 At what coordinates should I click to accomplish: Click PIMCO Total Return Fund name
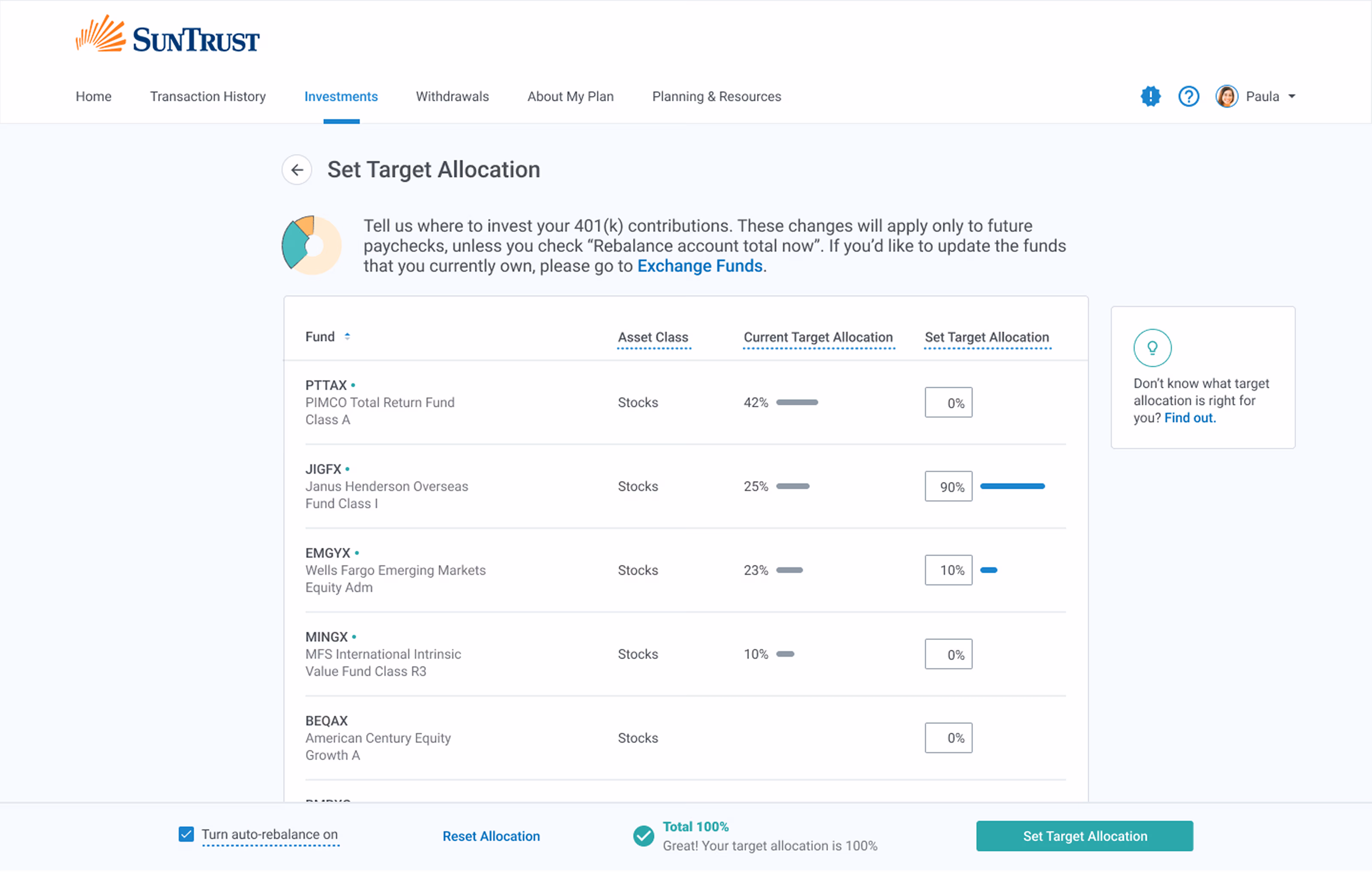pos(380,411)
